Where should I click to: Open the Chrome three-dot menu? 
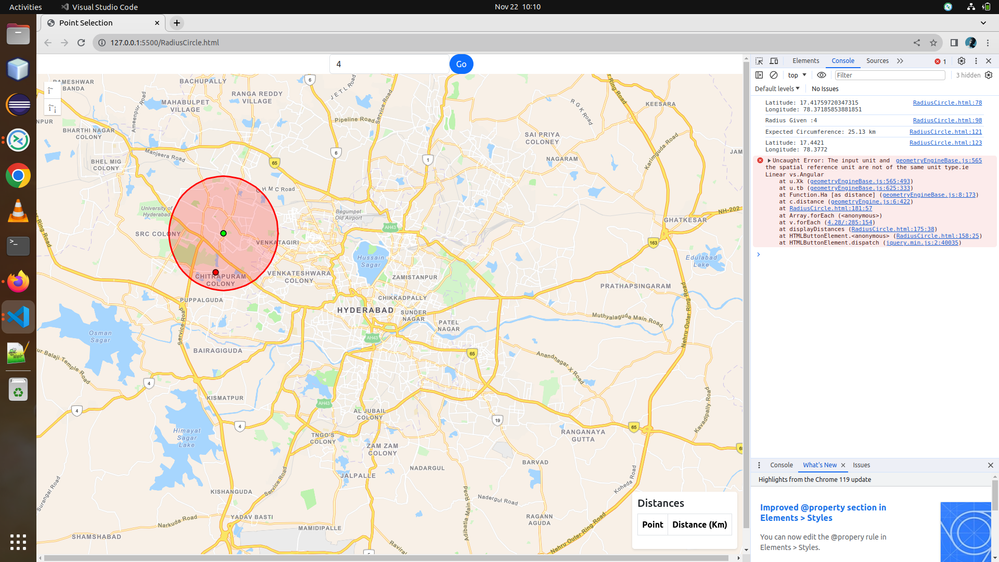click(988, 43)
